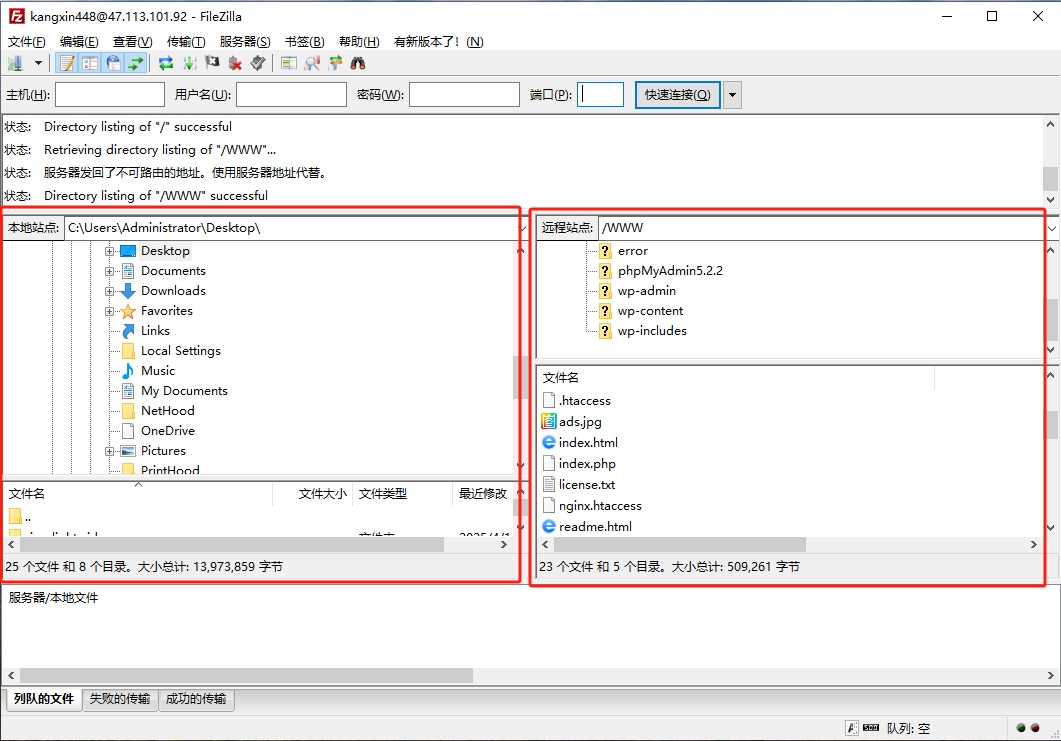1061x741 pixels.
Task: Select the index.php remote file
Action: (587, 464)
